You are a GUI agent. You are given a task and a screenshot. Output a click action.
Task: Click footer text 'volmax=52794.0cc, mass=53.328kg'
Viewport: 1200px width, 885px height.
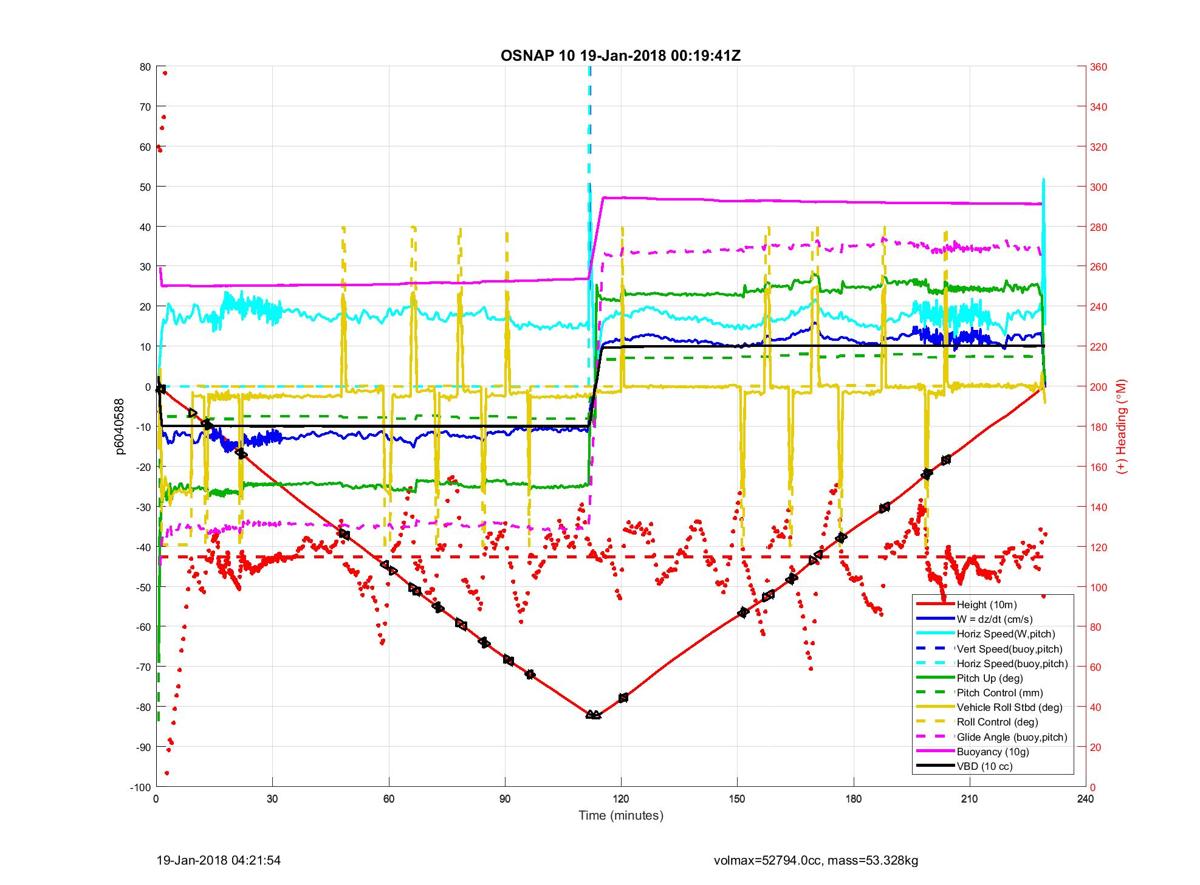816,859
